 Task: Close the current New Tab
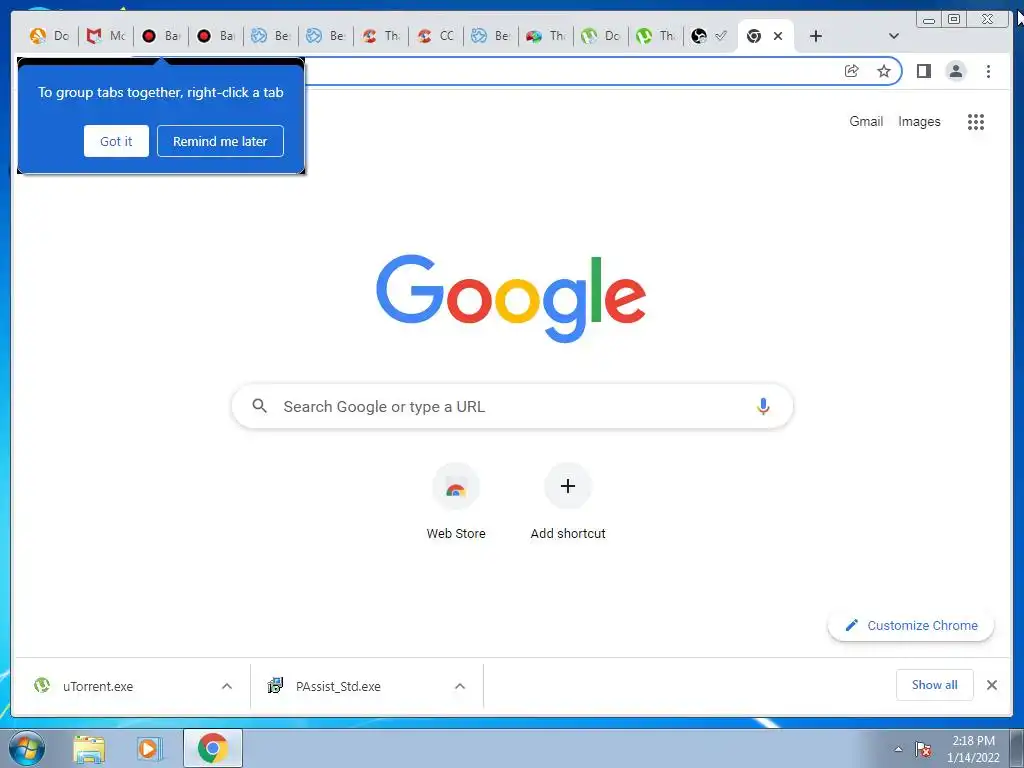(778, 36)
